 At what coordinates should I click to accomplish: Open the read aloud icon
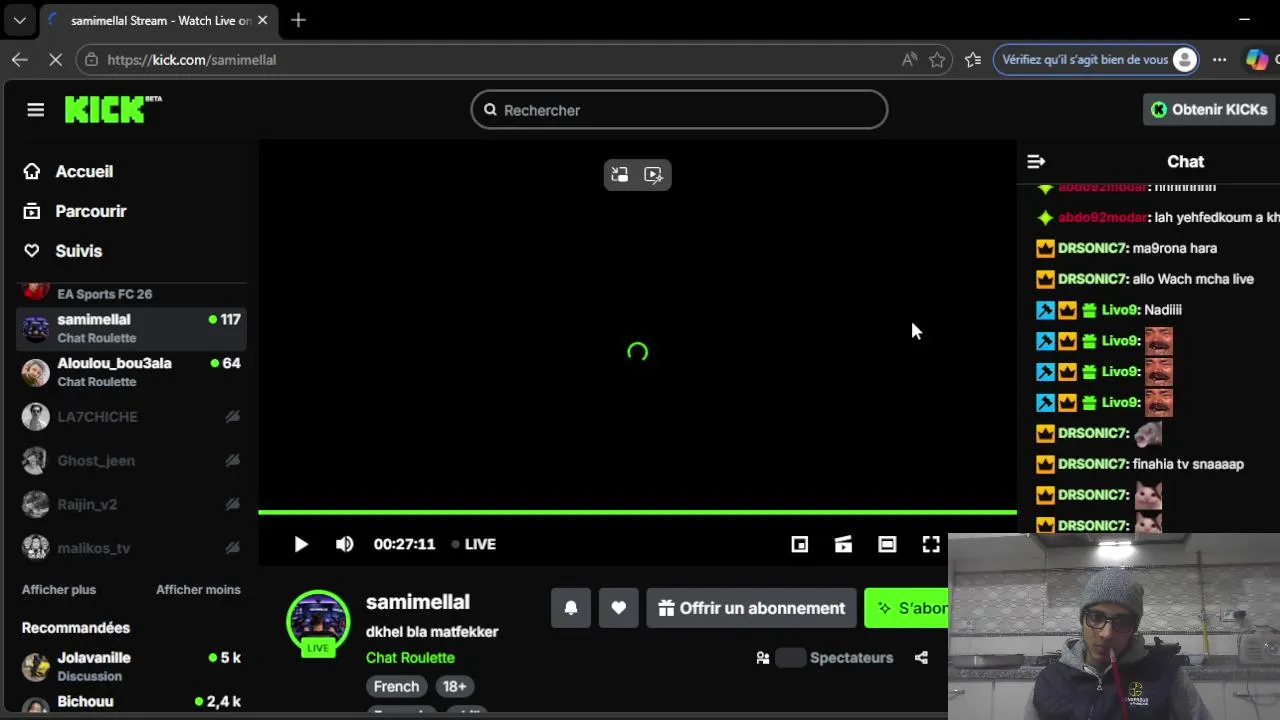(909, 60)
